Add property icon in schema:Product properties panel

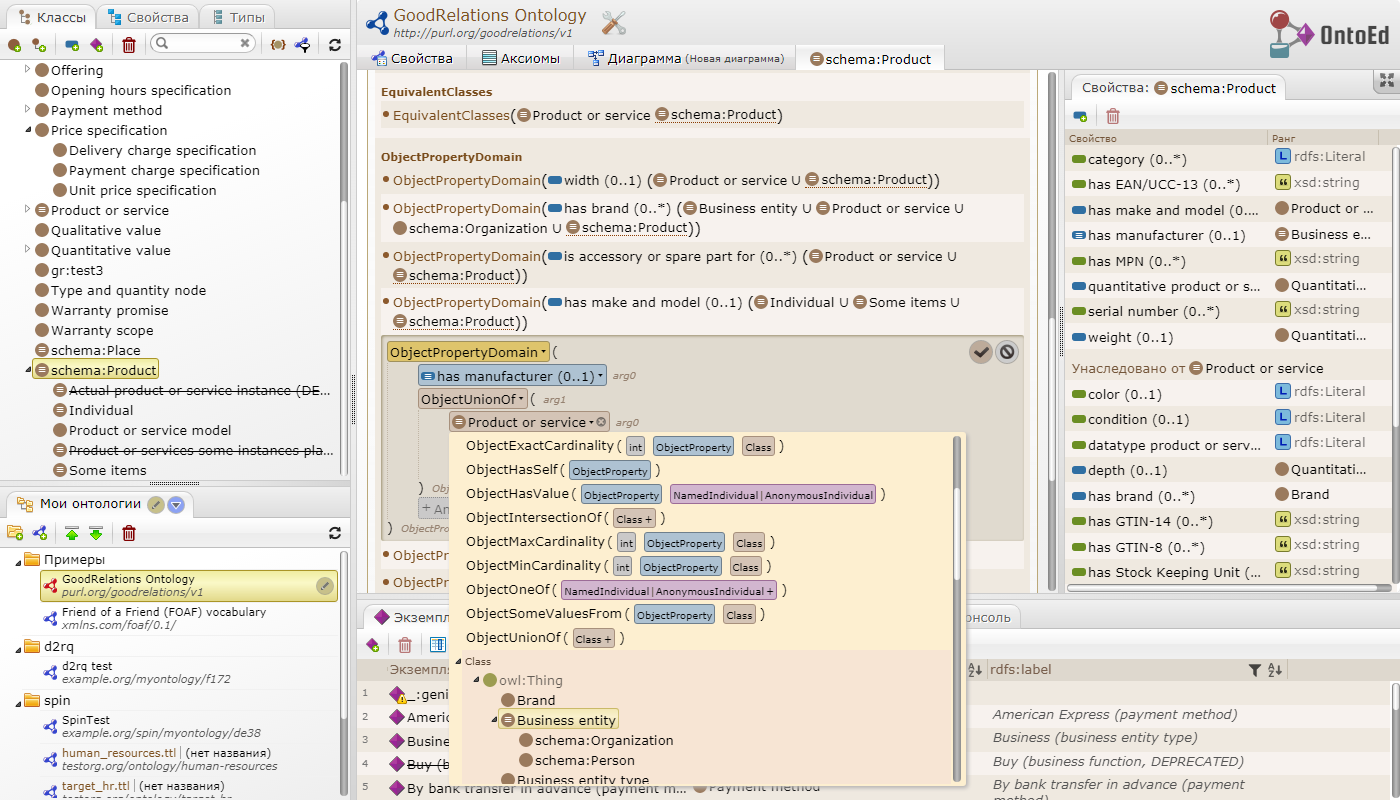coord(1081,116)
